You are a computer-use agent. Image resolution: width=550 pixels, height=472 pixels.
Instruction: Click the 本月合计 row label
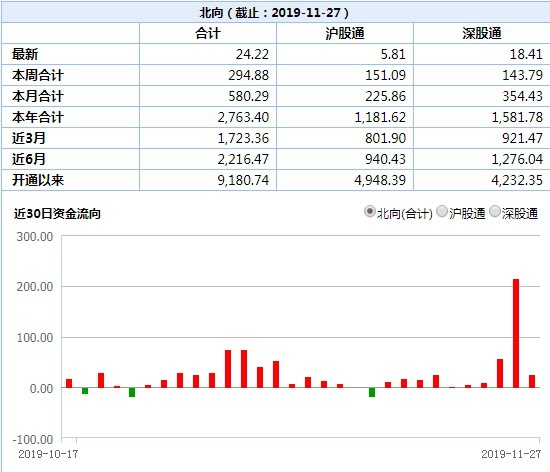[38, 96]
